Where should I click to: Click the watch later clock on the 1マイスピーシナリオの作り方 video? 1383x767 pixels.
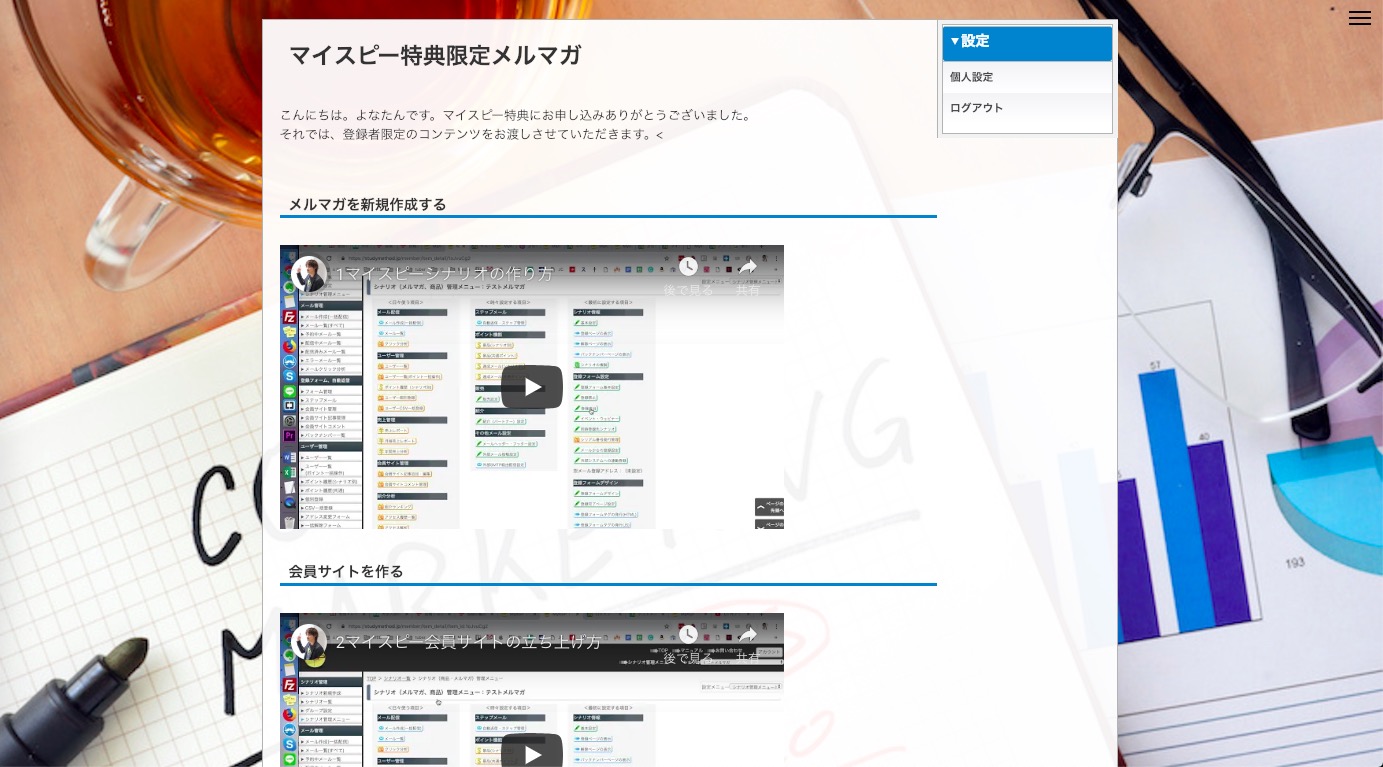point(688,267)
